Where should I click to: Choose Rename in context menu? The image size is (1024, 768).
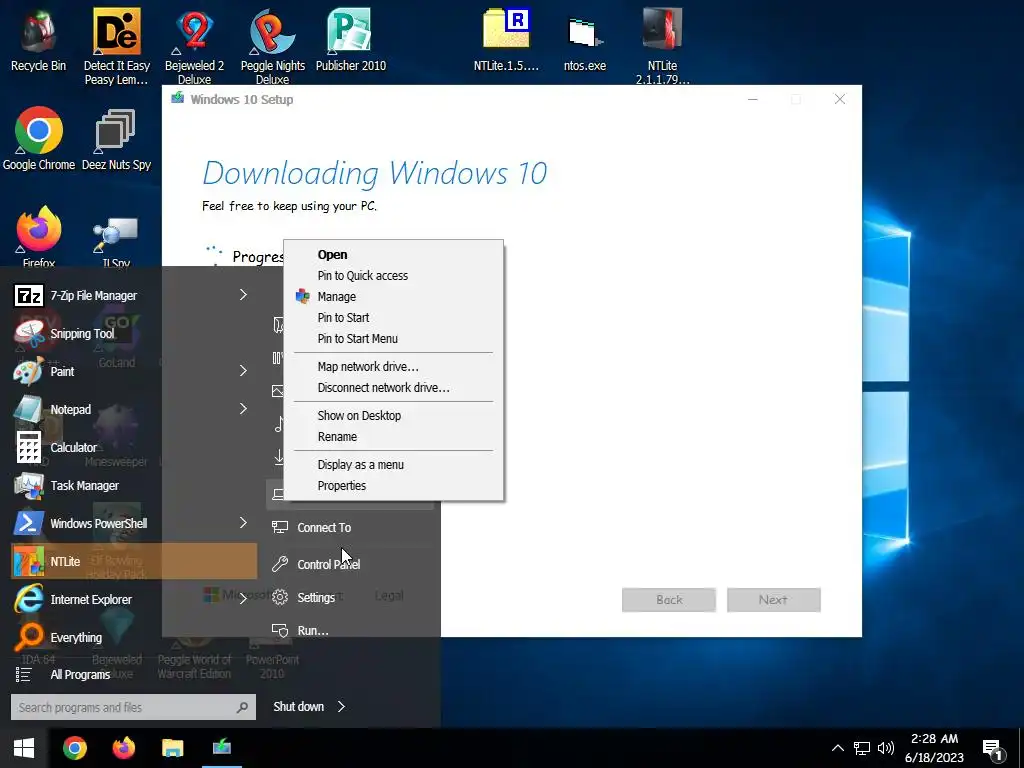(x=393, y=436)
